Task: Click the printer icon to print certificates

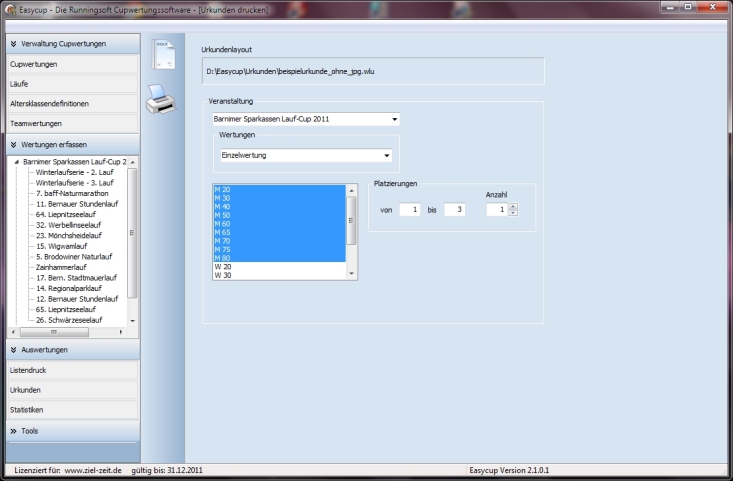Action: click(161, 99)
